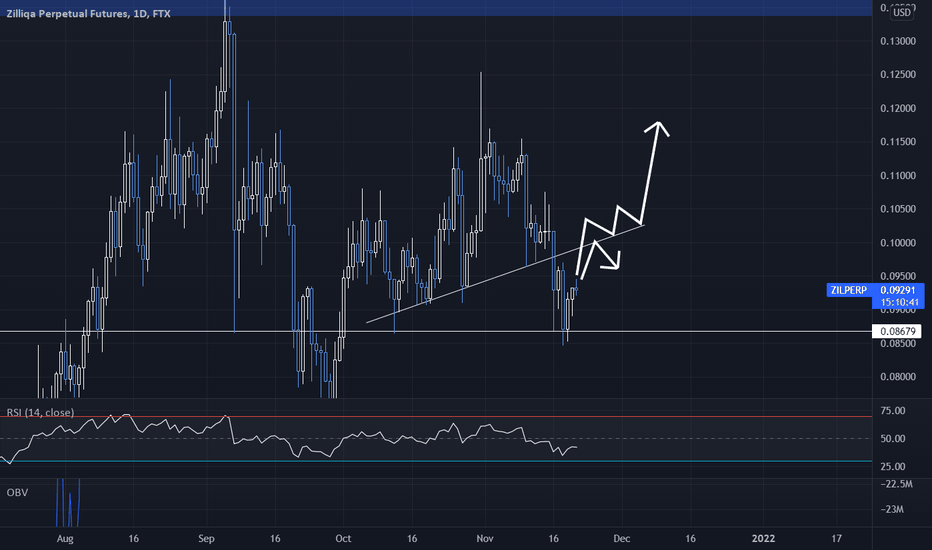
Task: Click the 0.12500 price axis label
Action: [898, 74]
